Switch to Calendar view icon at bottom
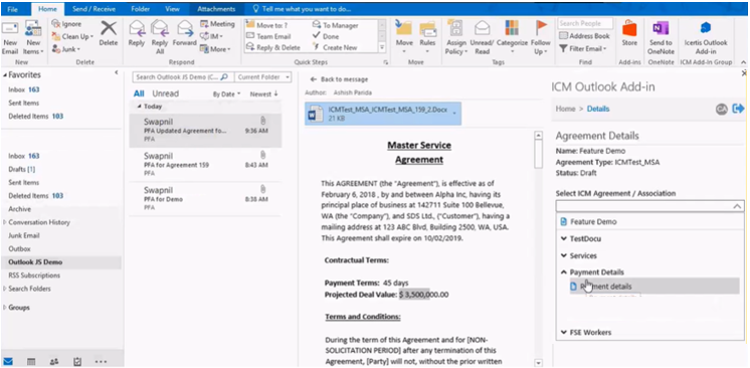The image size is (750, 368). pyautogui.click(x=31, y=362)
